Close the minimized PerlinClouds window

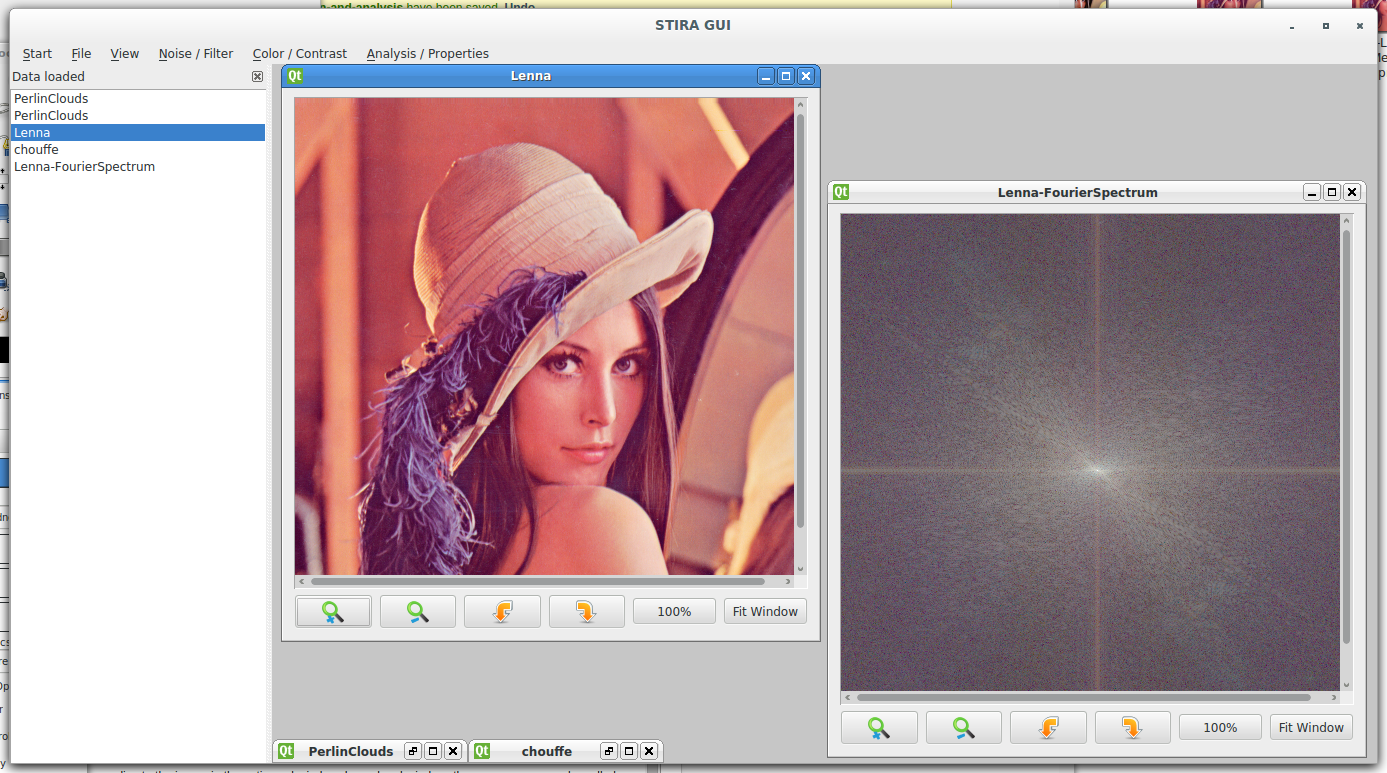click(453, 751)
